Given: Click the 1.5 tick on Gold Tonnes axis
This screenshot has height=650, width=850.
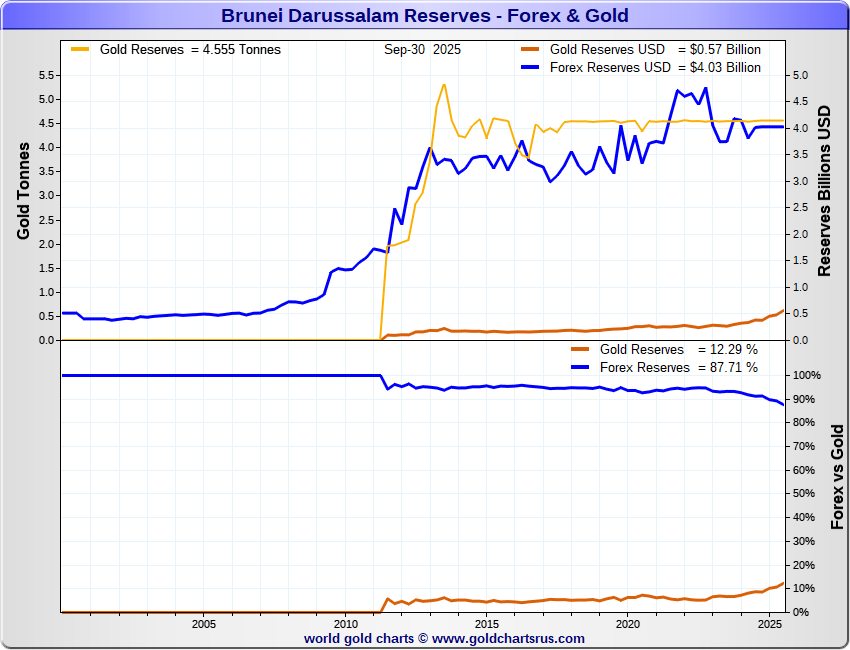Looking at the screenshot, I should (46, 268).
